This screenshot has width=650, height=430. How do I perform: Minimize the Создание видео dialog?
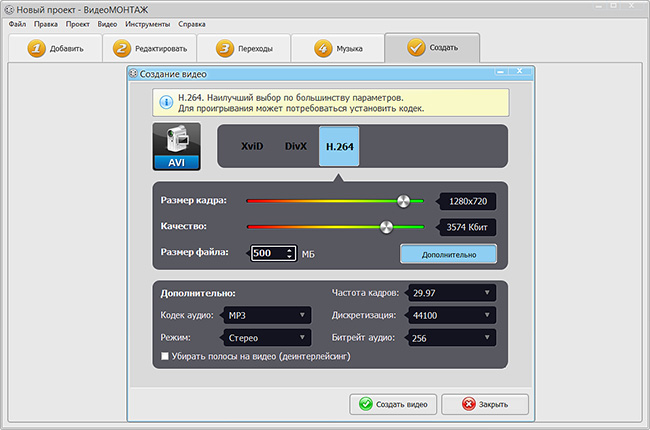pyautogui.click(x=501, y=71)
